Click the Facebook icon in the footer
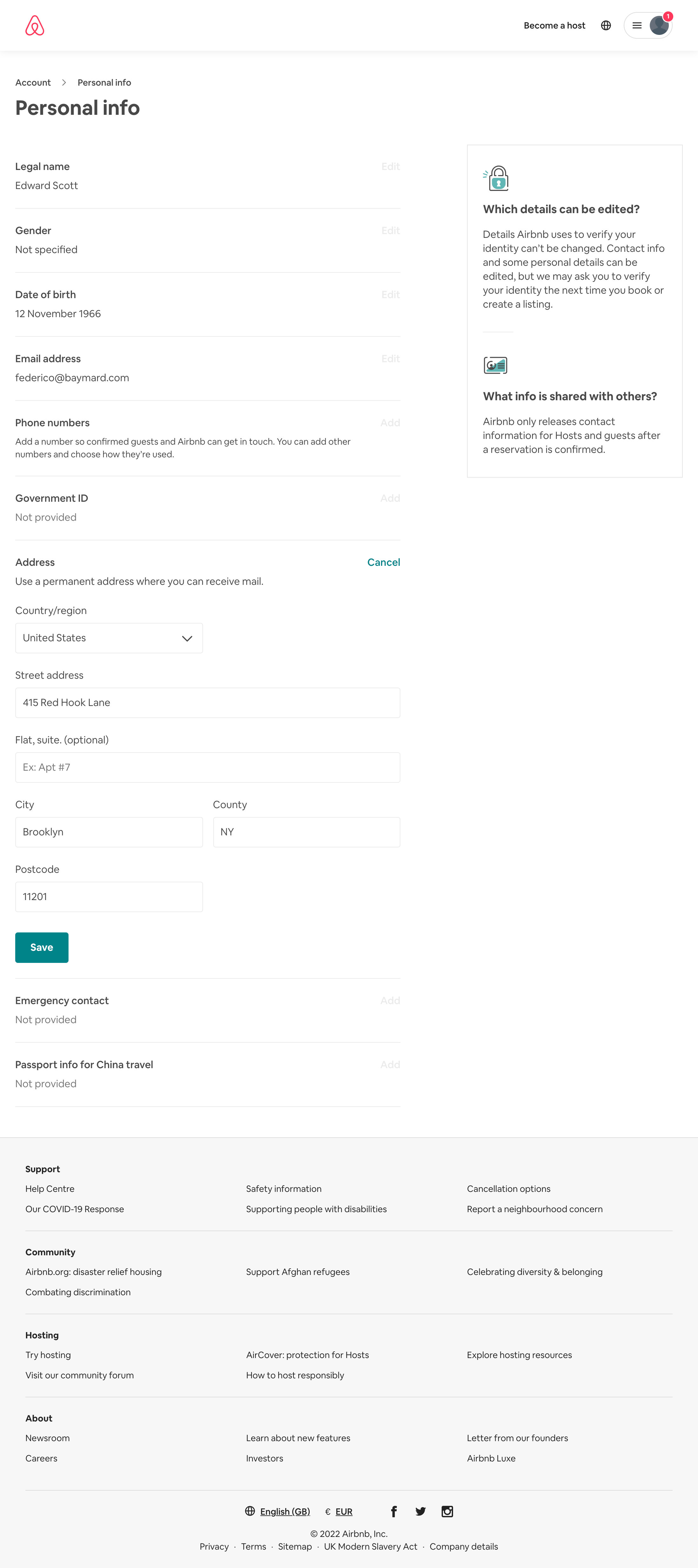 [x=394, y=1512]
